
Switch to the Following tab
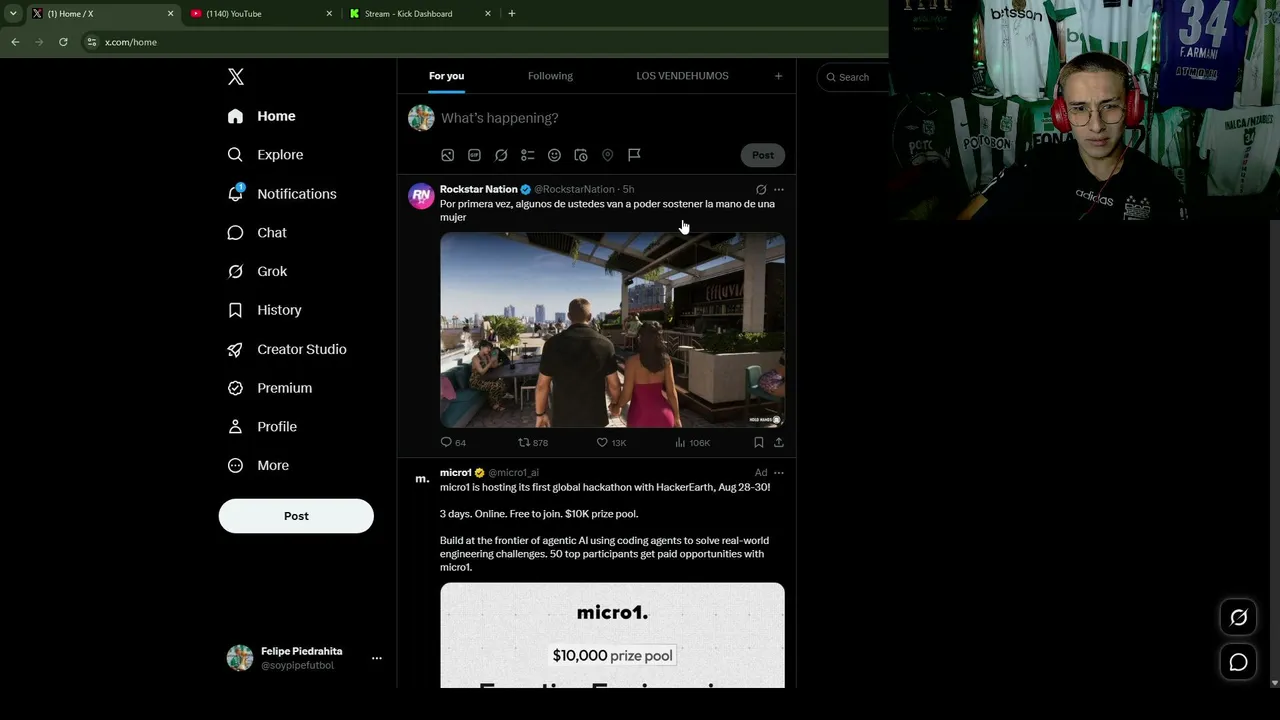tap(550, 76)
